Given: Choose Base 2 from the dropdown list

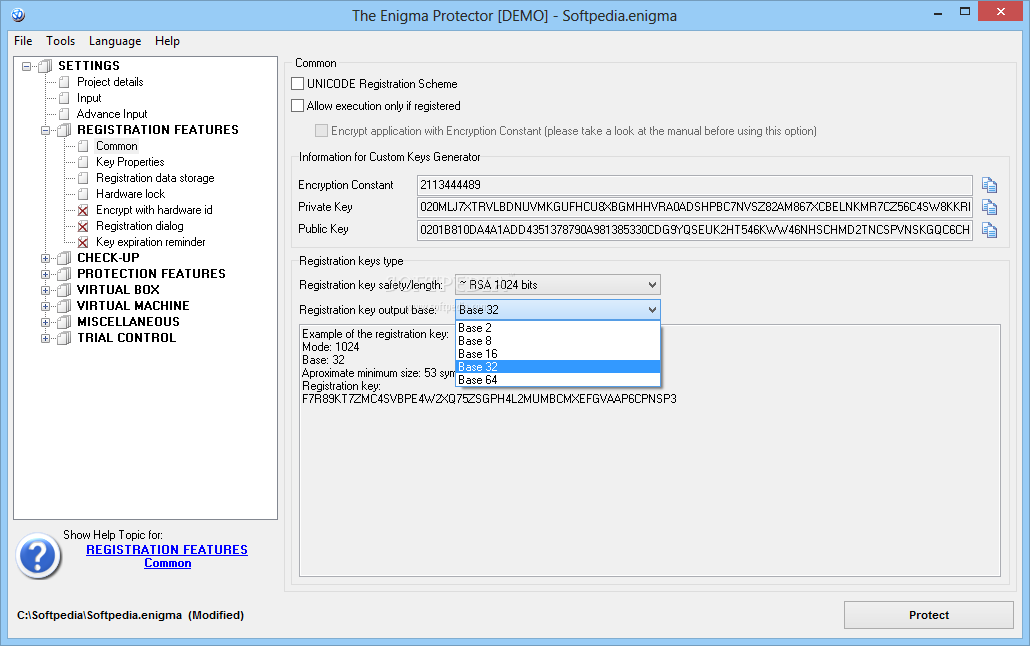Looking at the screenshot, I should [x=558, y=327].
